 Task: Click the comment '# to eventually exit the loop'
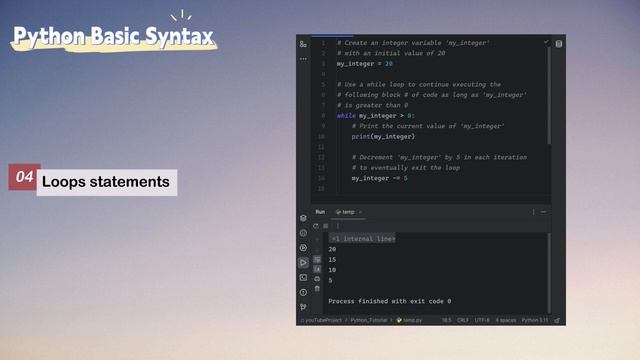pos(406,168)
